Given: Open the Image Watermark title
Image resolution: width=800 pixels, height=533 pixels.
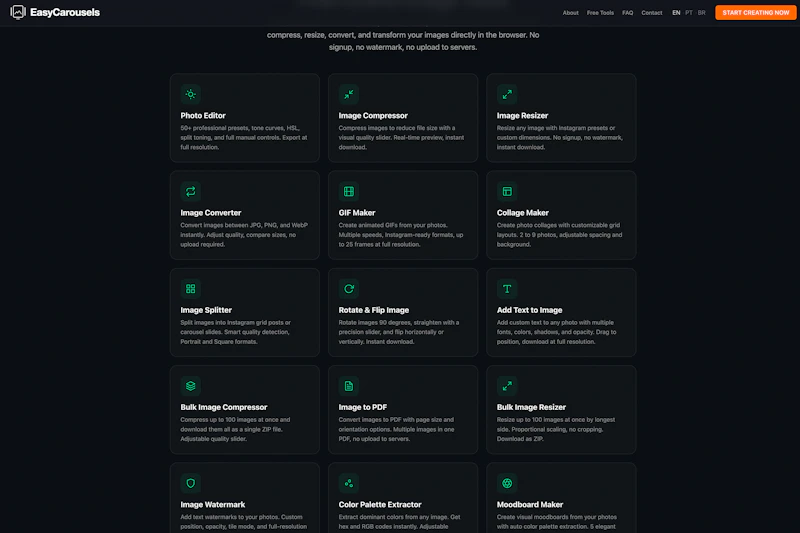Looking at the screenshot, I should (212, 504).
